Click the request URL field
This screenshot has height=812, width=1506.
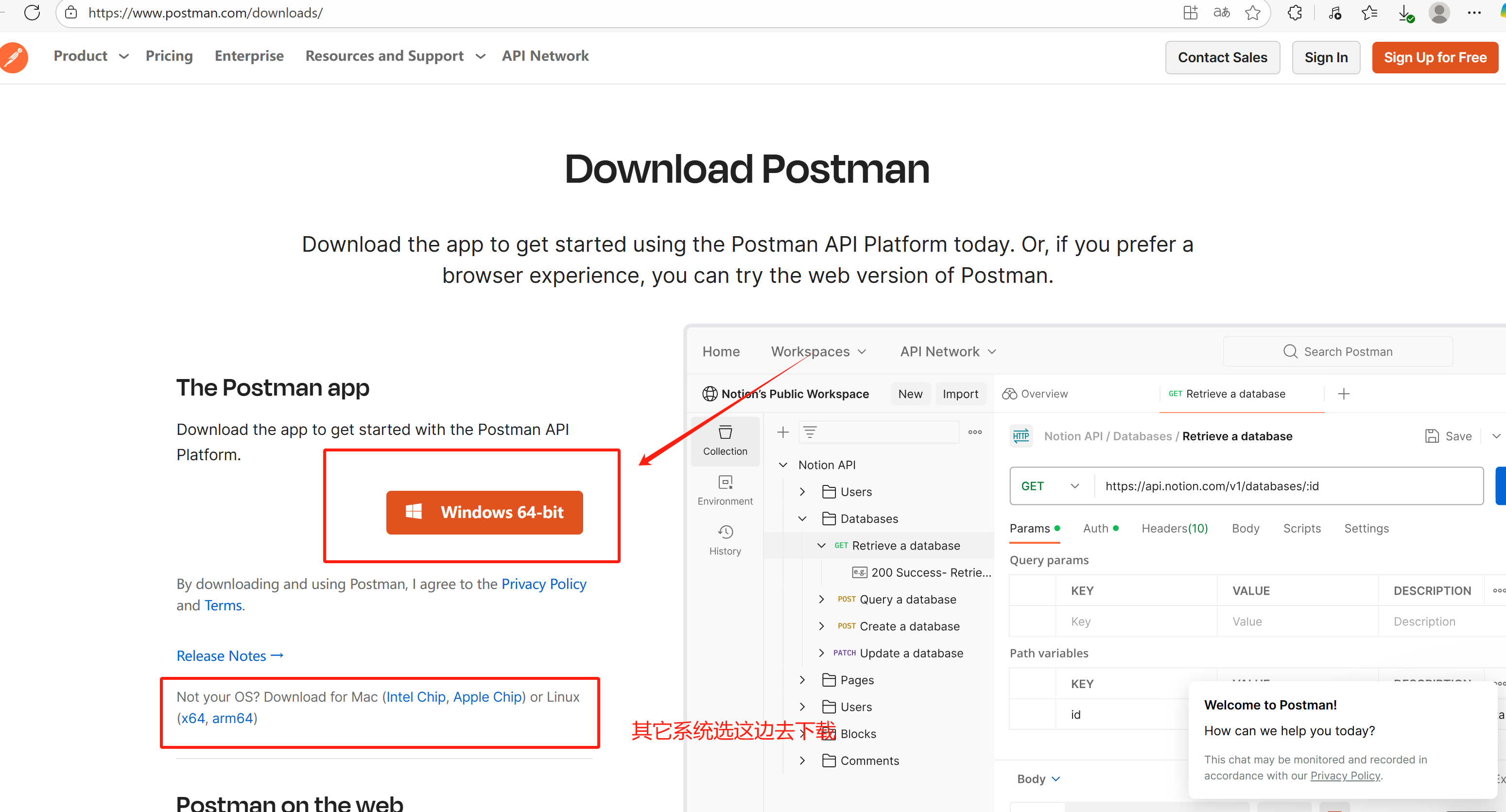(x=1288, y=486)
